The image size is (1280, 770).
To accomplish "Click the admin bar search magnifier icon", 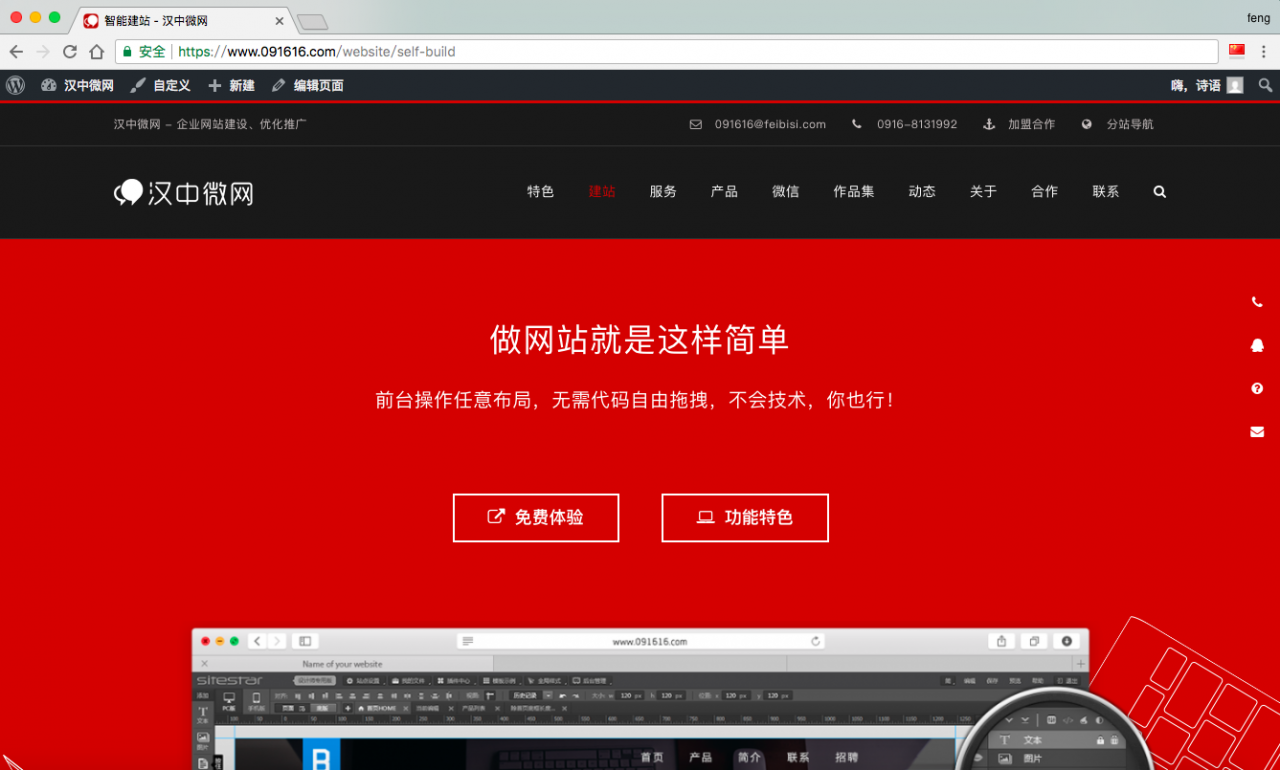I will 1265,86.
